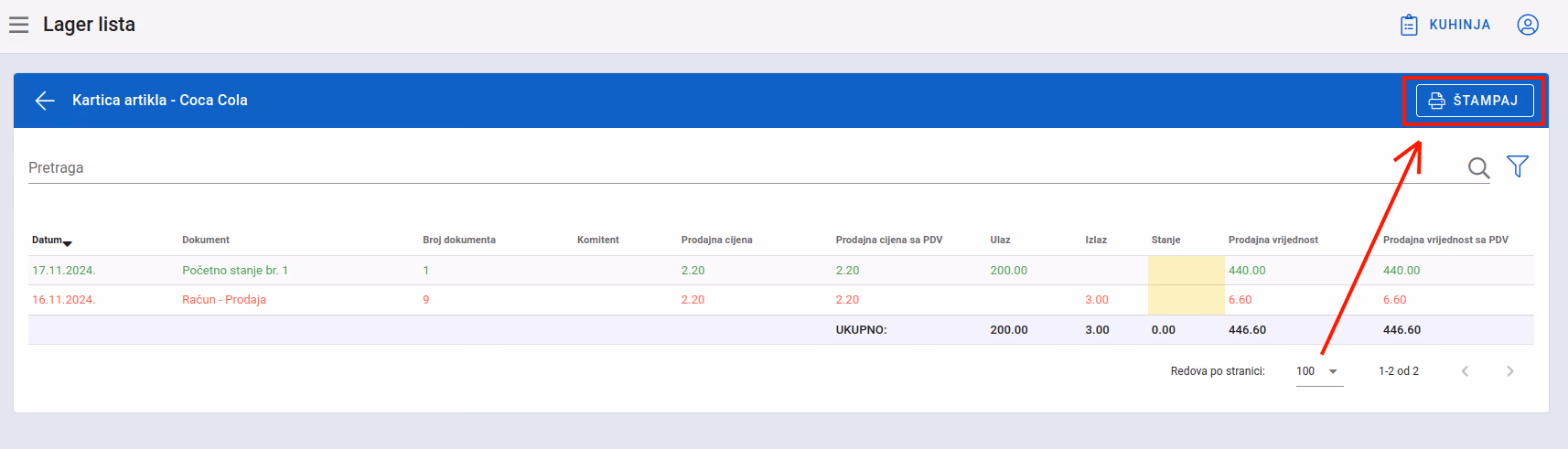The width and height of the screenshot is (1568, 449).
Task: Go to previous page arrow
Action: [x=1465, y=371]
